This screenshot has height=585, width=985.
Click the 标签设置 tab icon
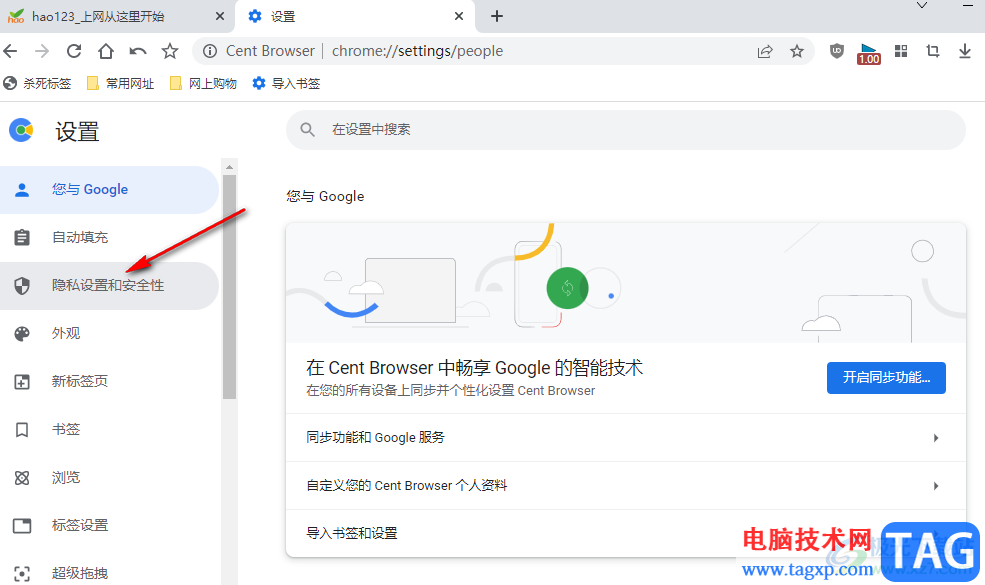tap(22, 525)
